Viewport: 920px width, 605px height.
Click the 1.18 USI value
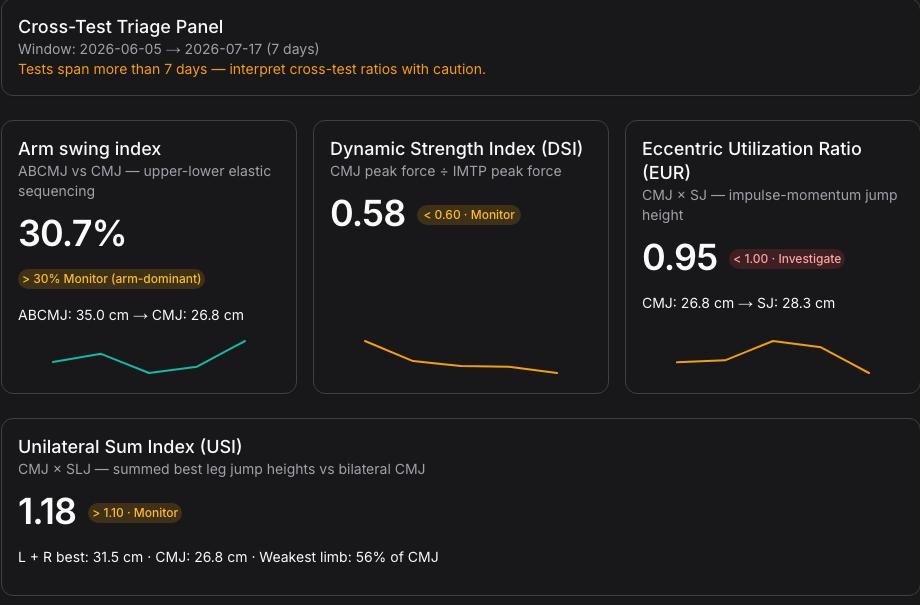coord(46,511)
